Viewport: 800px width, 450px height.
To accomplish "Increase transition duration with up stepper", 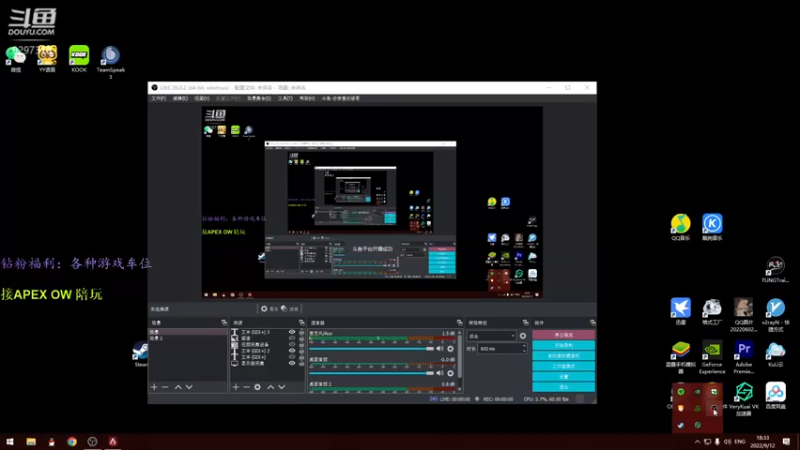I will (524, 346).
